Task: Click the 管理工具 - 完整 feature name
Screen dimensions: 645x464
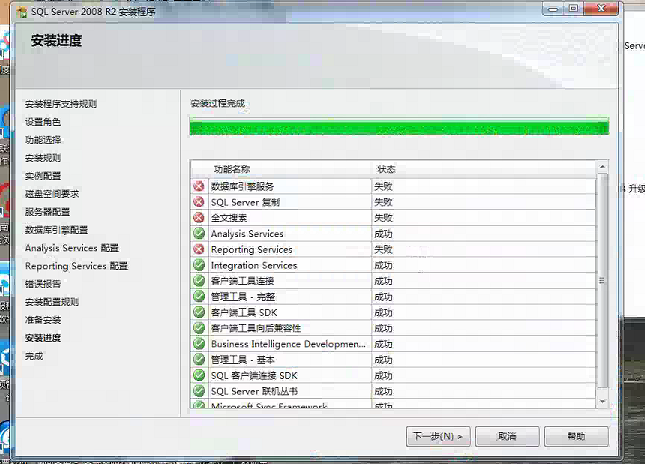Action: click(243, 297)
